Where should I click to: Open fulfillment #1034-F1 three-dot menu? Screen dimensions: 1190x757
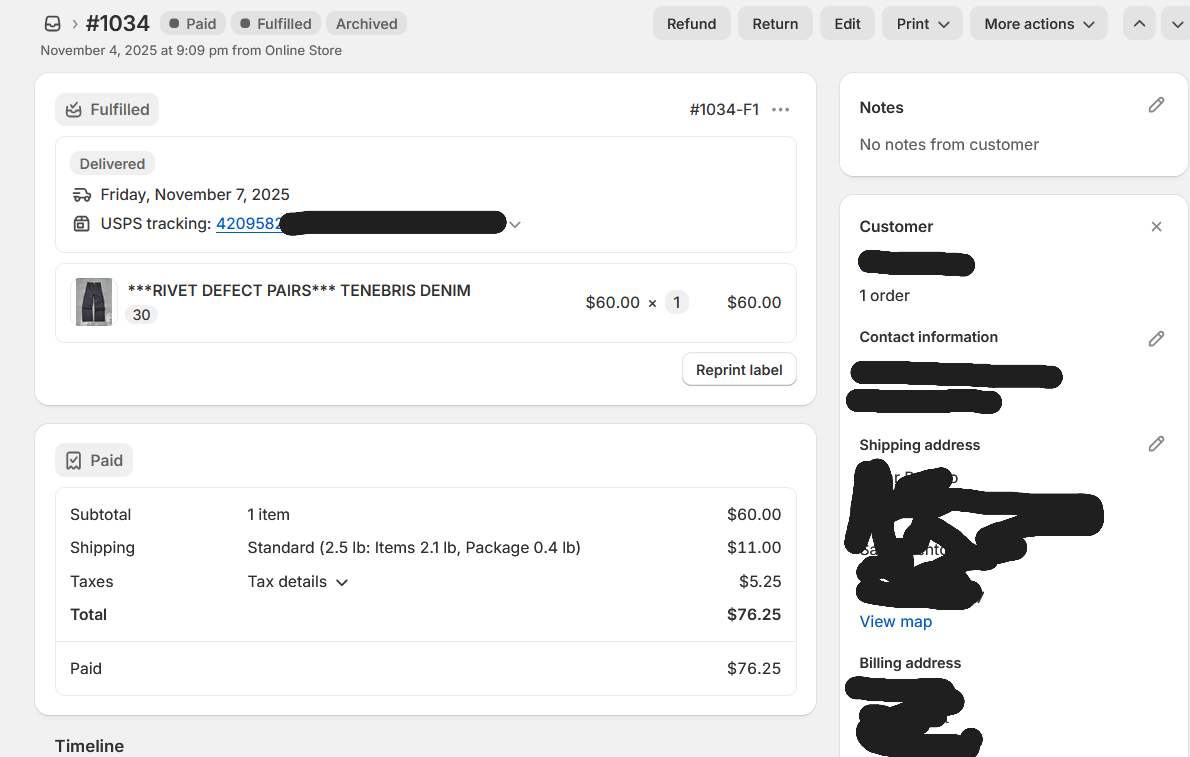coord(781,110)
